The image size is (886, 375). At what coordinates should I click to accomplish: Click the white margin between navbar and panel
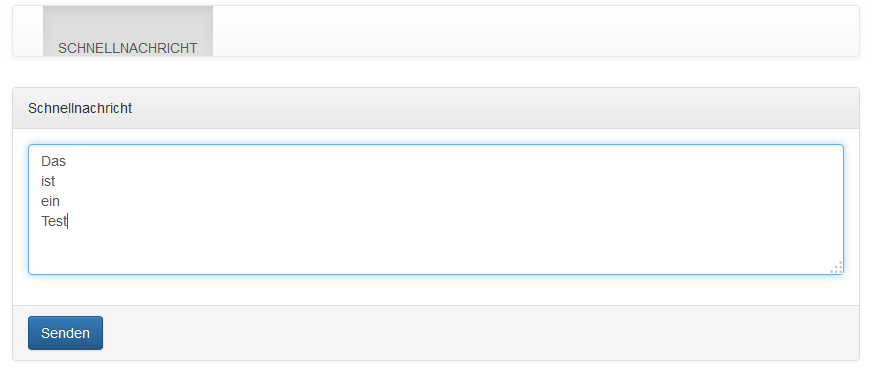pyautogui.click(x=436, y=72)
